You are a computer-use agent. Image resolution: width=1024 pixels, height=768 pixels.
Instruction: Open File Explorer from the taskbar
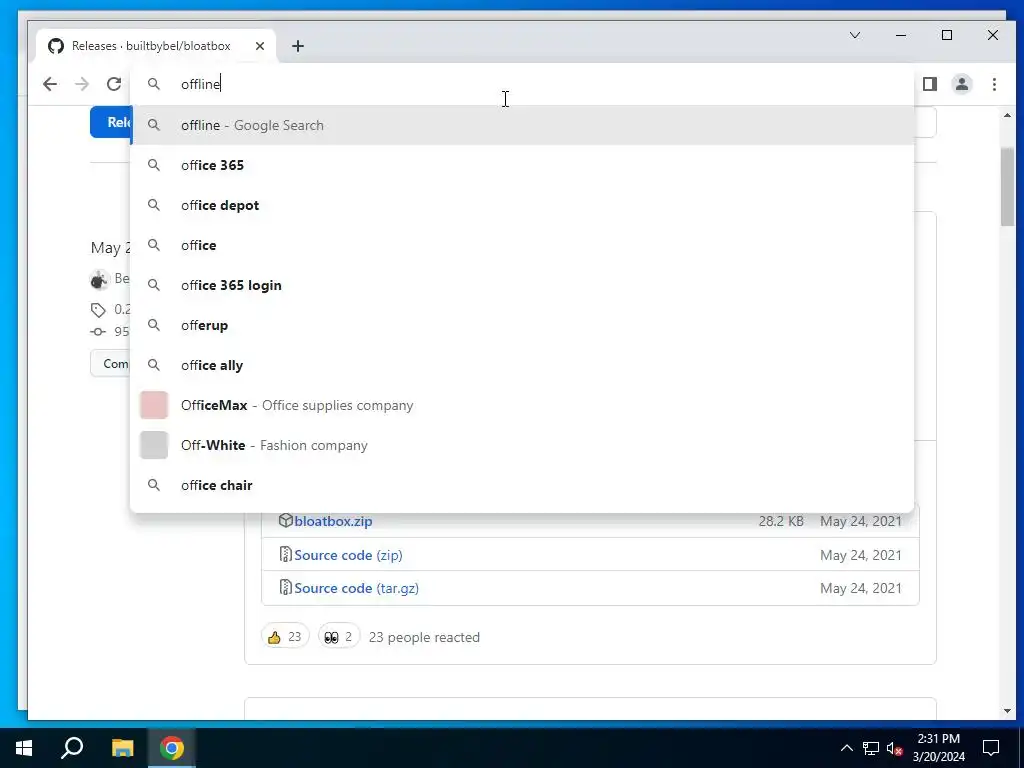(122, 748)
